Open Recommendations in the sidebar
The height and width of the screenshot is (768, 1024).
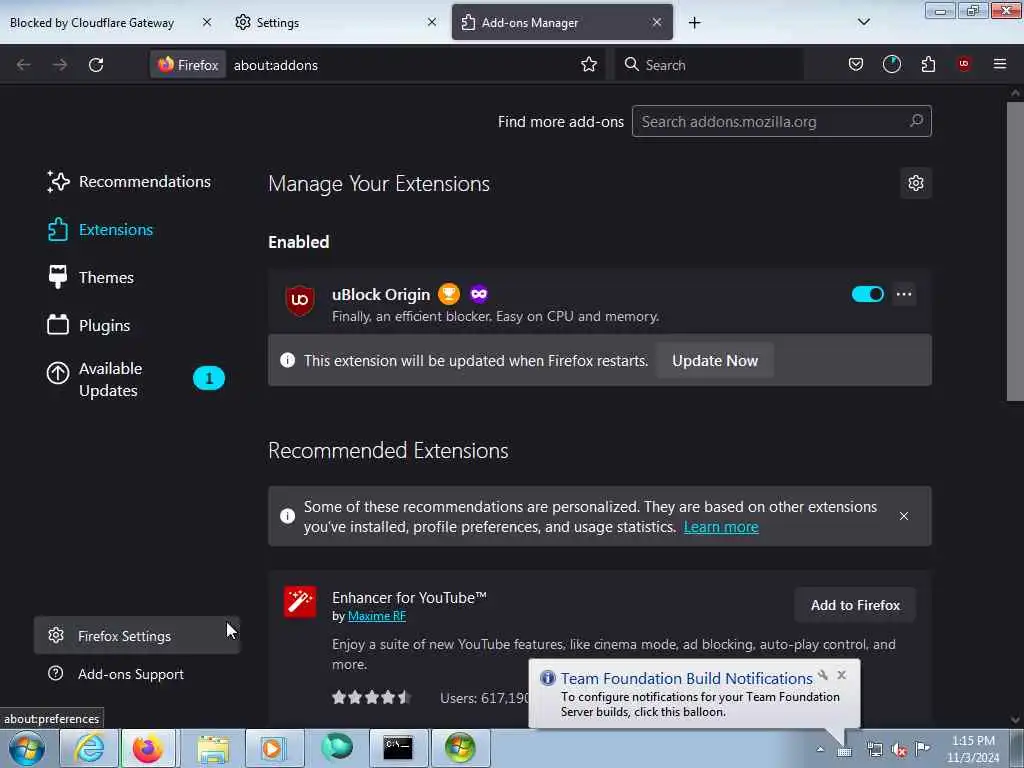click(129, 182)
